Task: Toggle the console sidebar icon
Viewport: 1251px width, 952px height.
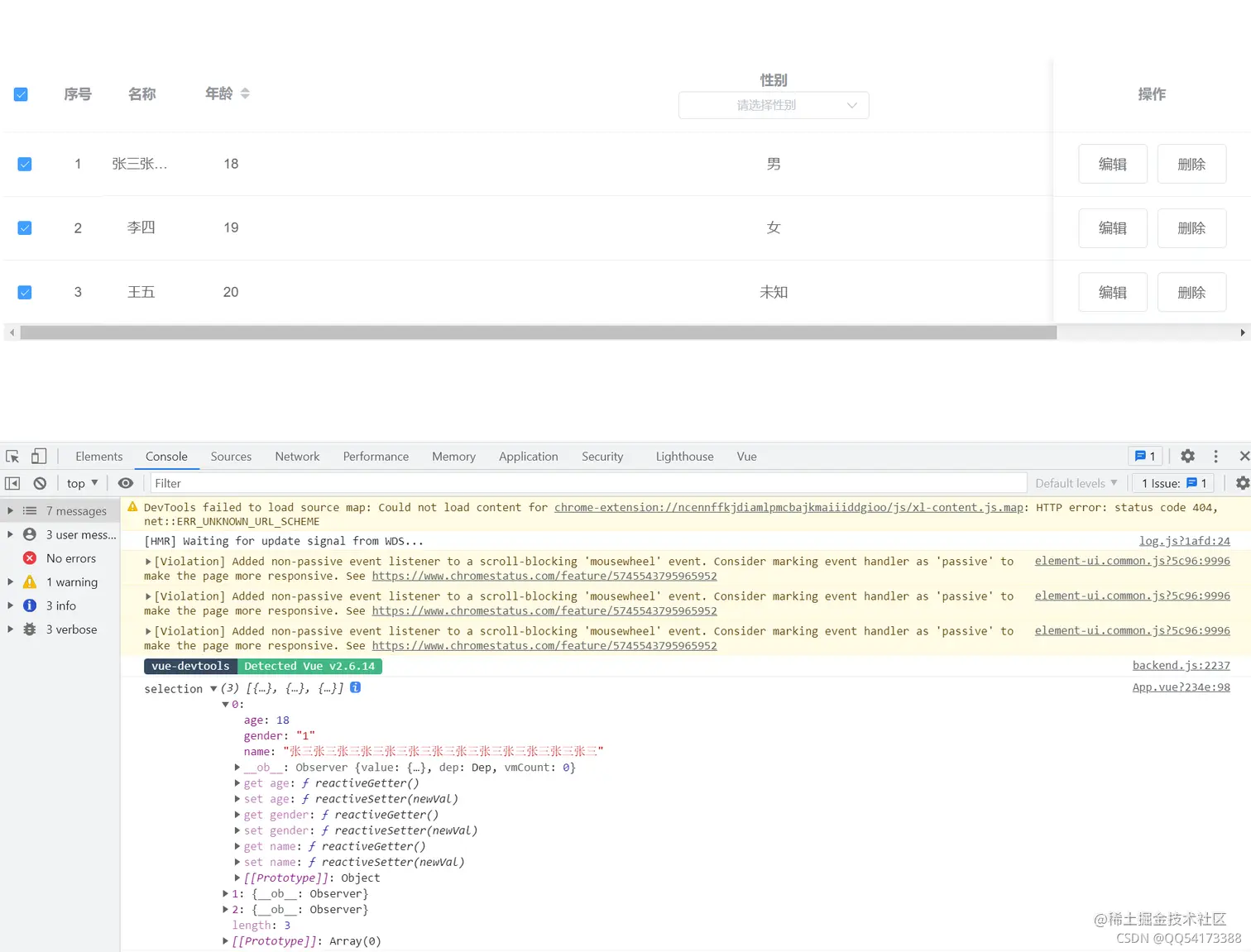Action: pyautogui.click(x=12, y=483)
